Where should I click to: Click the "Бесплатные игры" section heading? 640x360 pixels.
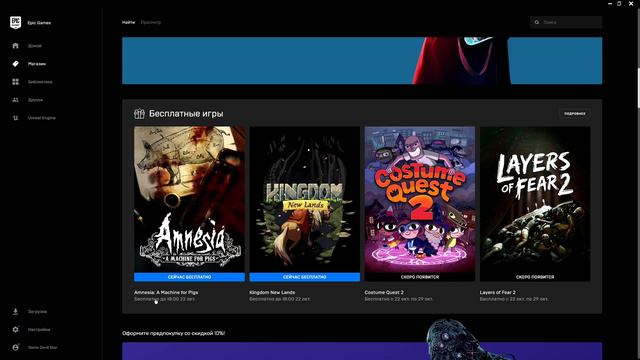[x=186, y=113]
